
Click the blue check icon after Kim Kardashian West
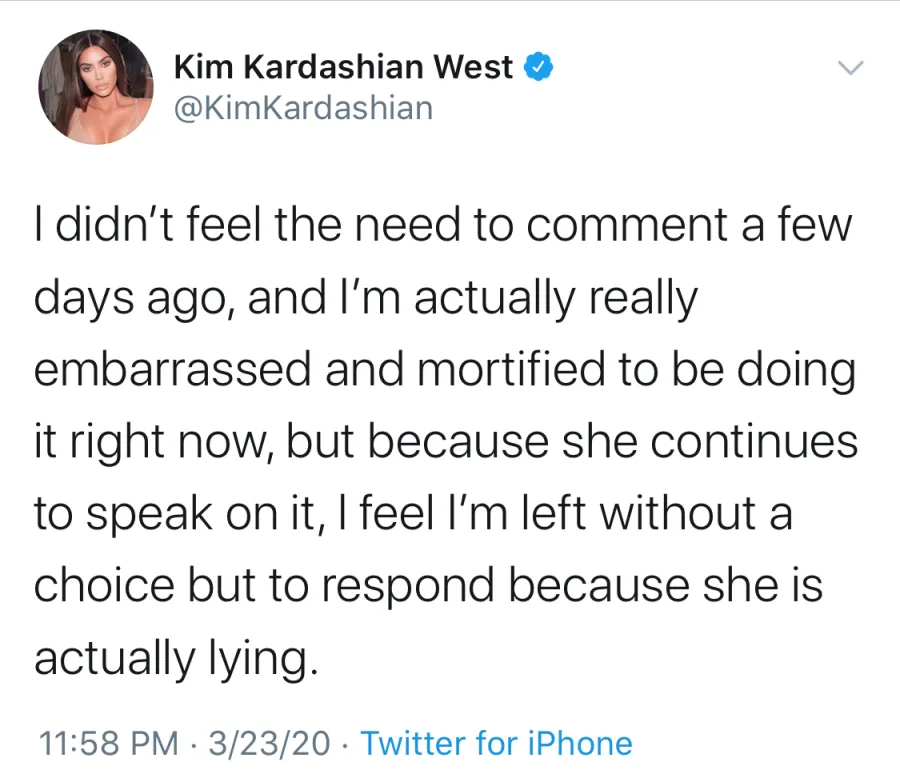pos(539,66)
